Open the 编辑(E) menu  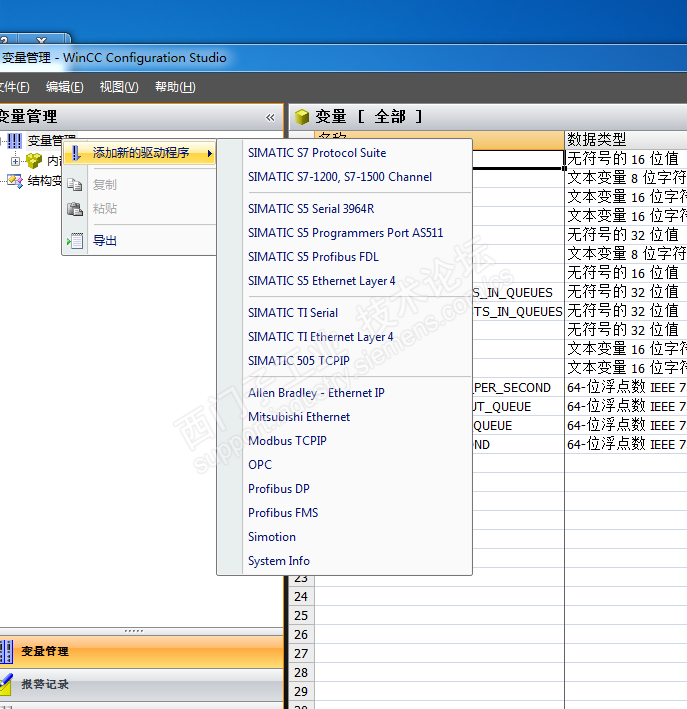point(65,87)
